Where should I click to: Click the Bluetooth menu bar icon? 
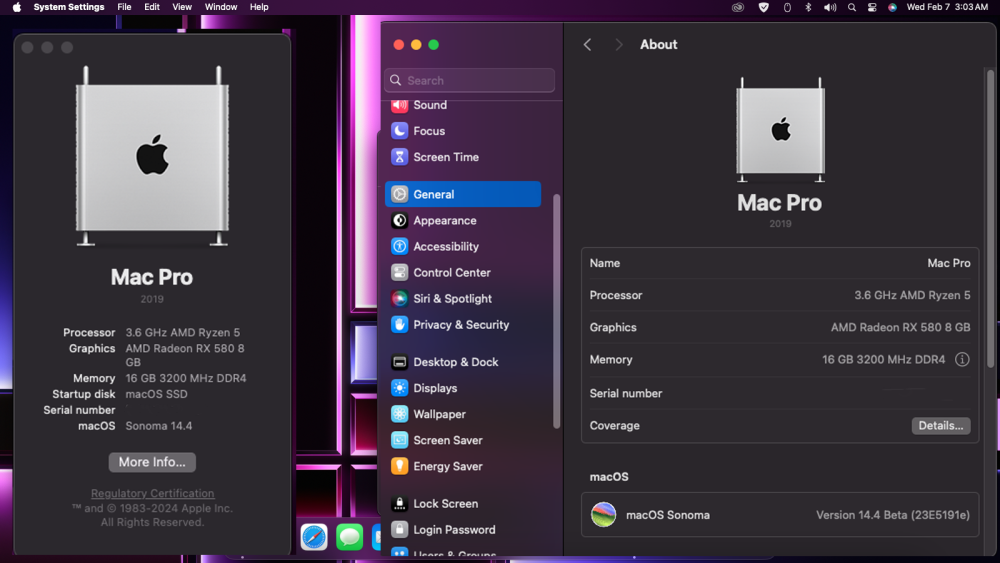[808, 7]
